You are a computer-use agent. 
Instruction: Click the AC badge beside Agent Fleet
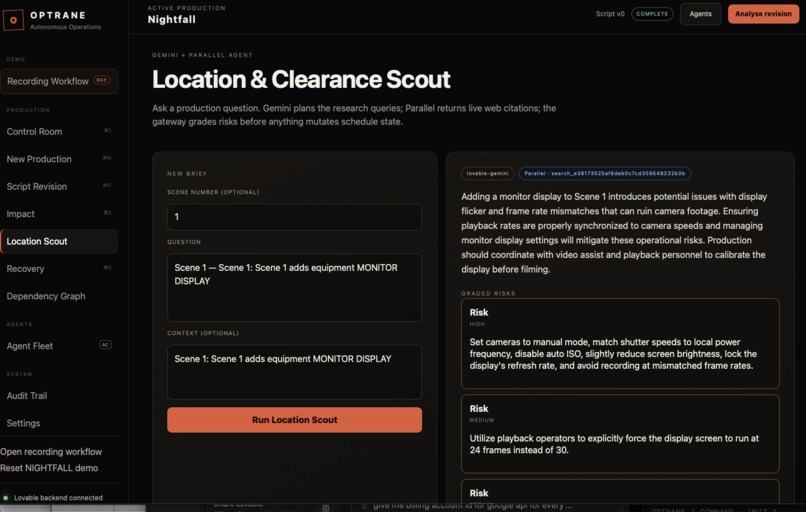pos(105,345)
